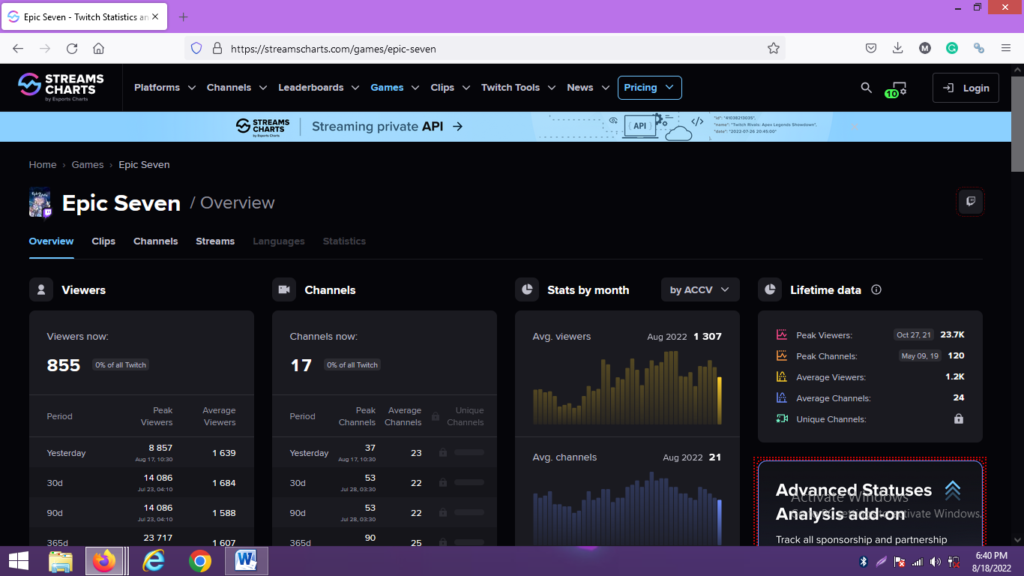The height and width of the screenshot is (576, 1024).
Task: Click the Channels panel camera icon
Action: coord(284,290)
